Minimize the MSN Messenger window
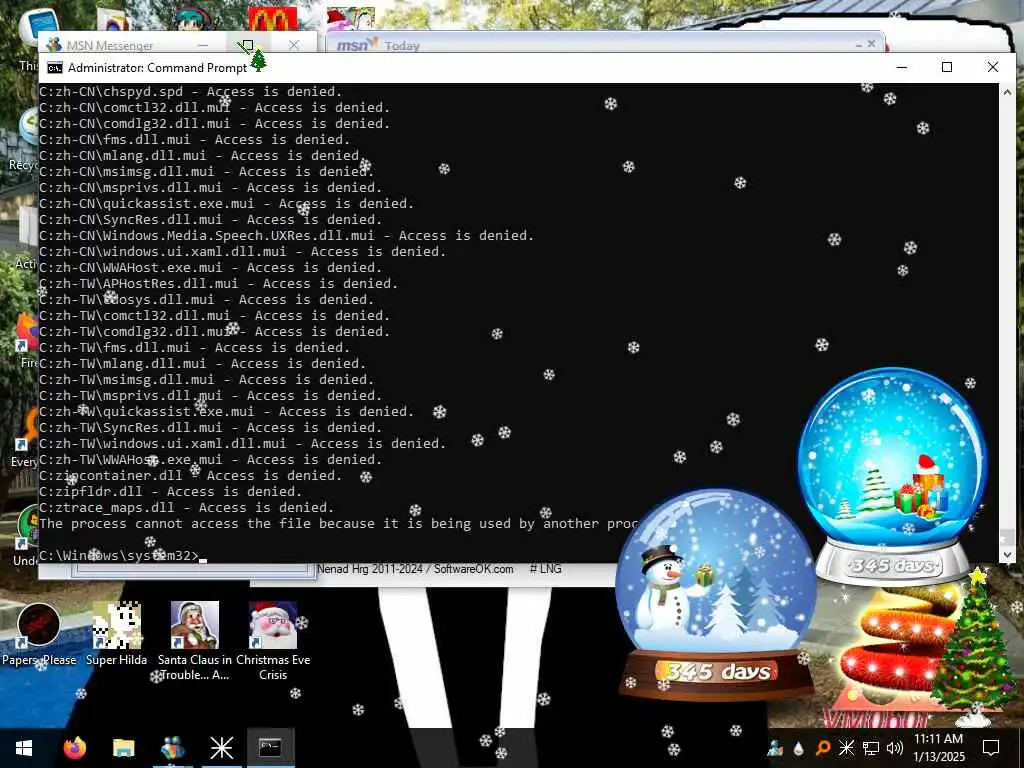Viewport: 1024px width, 768px height. (203, 44)
